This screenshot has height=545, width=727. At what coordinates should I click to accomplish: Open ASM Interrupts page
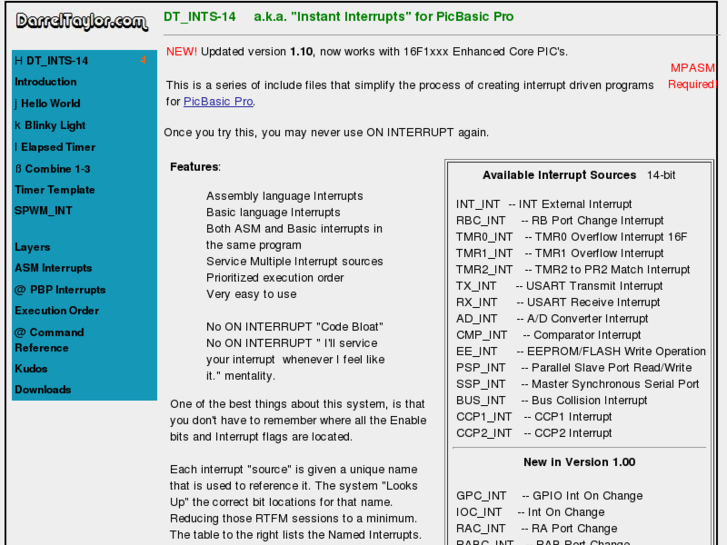53,268
